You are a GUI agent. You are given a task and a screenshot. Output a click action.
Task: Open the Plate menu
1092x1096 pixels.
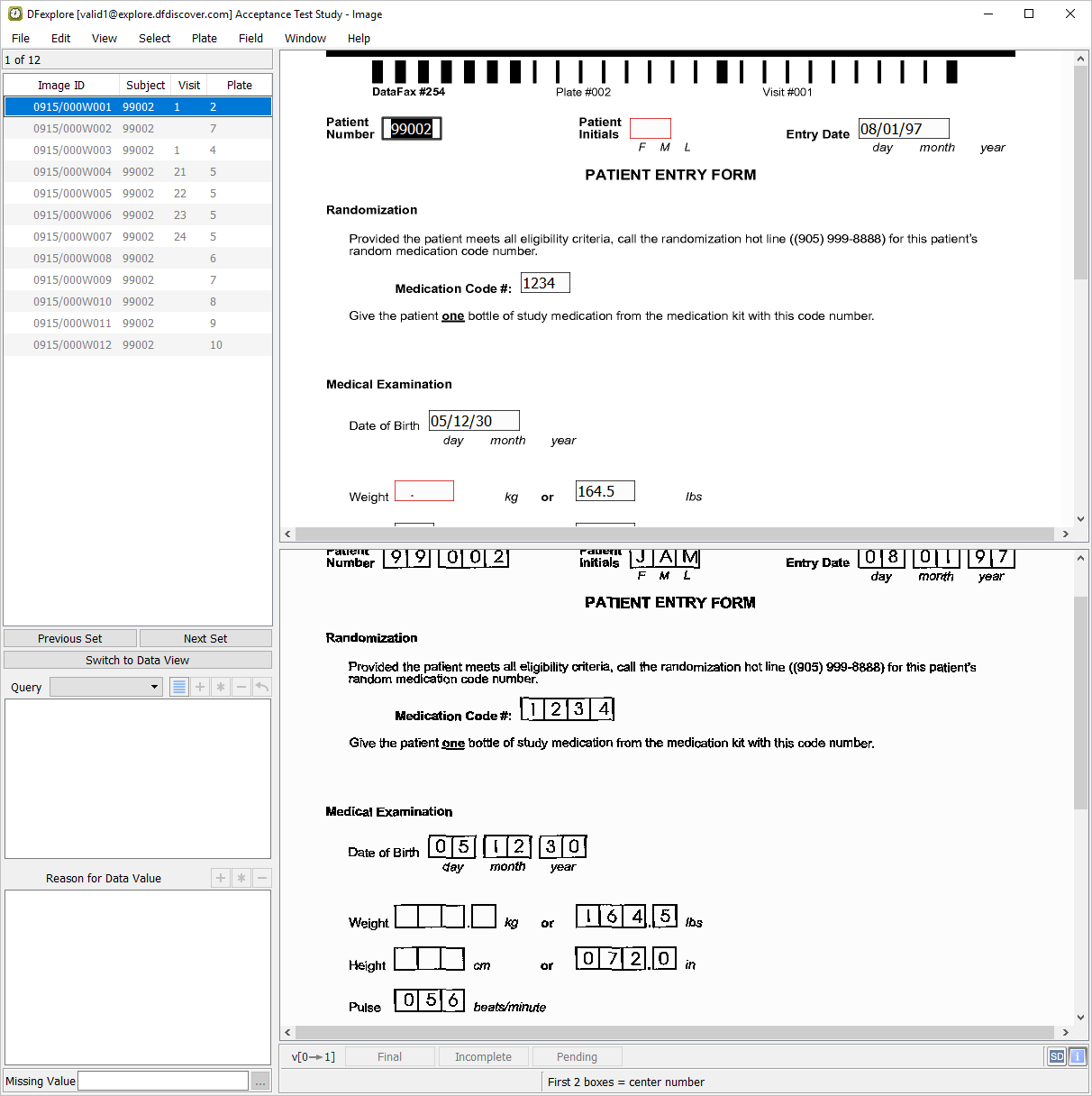point(204,38)
